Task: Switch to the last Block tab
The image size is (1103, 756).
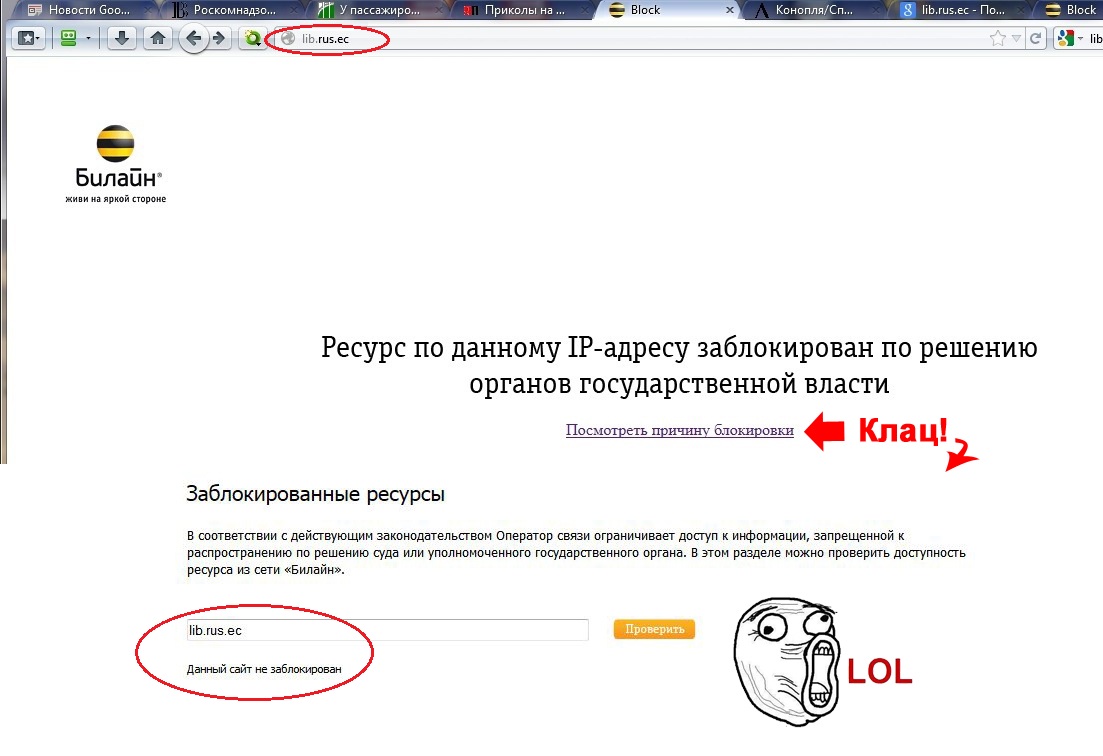Action: [x=1072, y=10]
